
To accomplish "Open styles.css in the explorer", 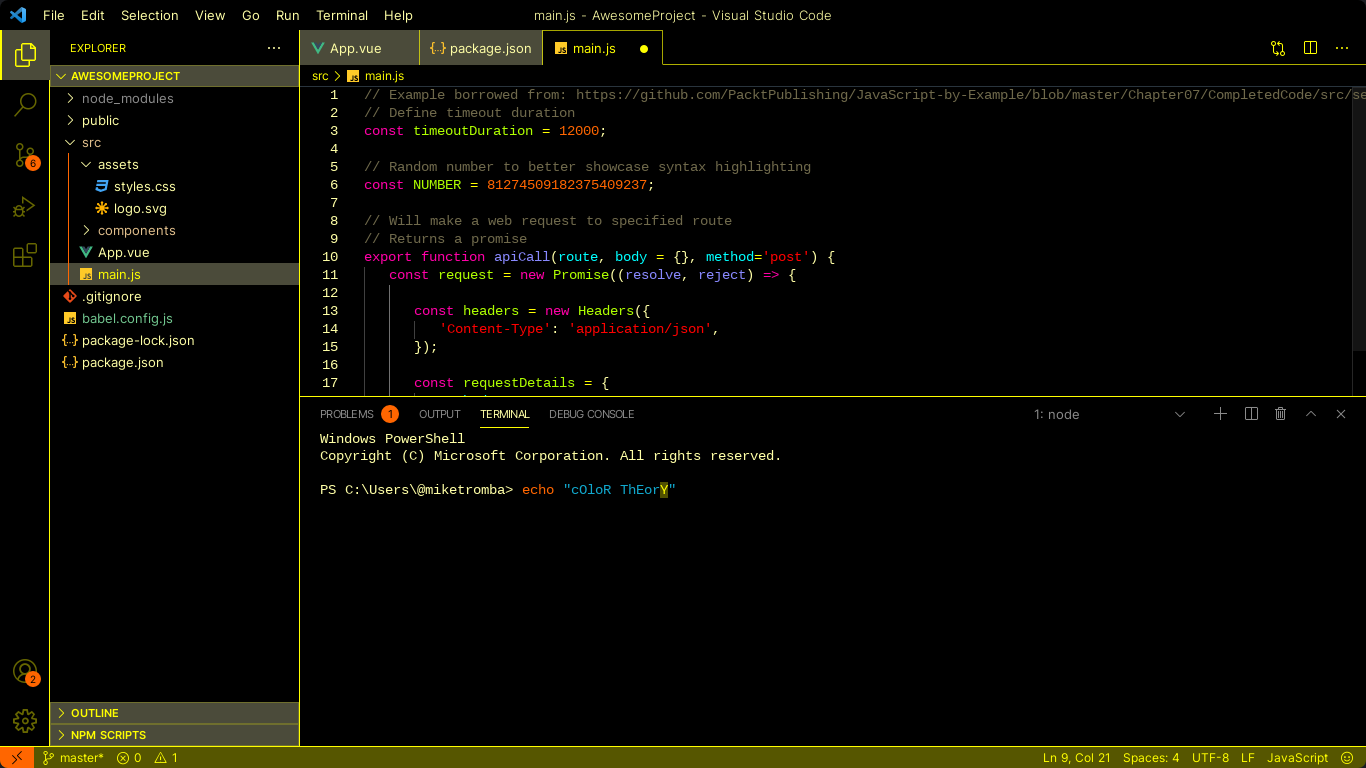I will 174,186.
